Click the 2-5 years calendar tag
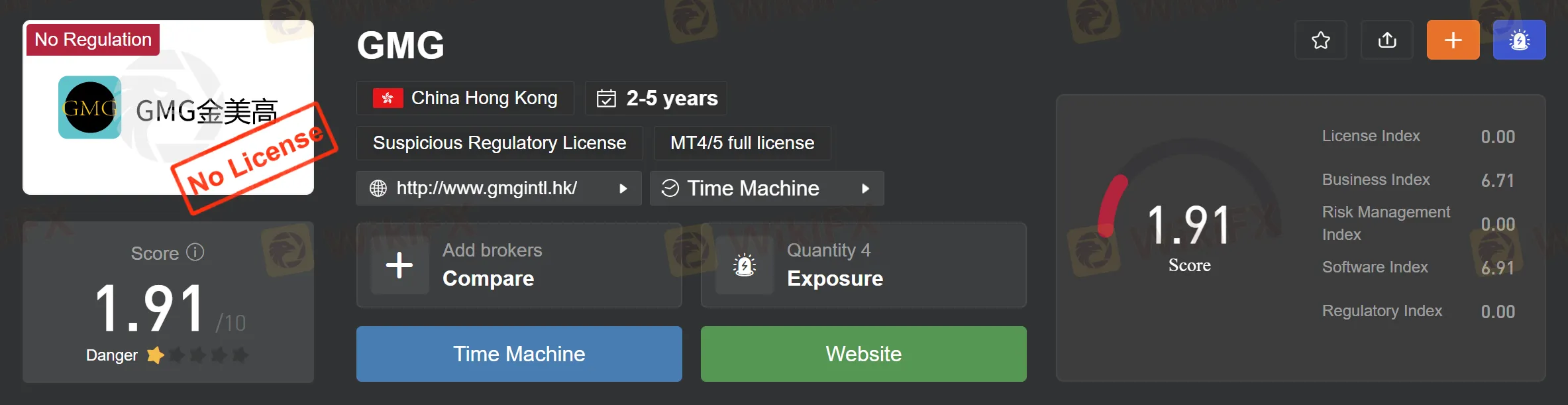 click(656, 98)
